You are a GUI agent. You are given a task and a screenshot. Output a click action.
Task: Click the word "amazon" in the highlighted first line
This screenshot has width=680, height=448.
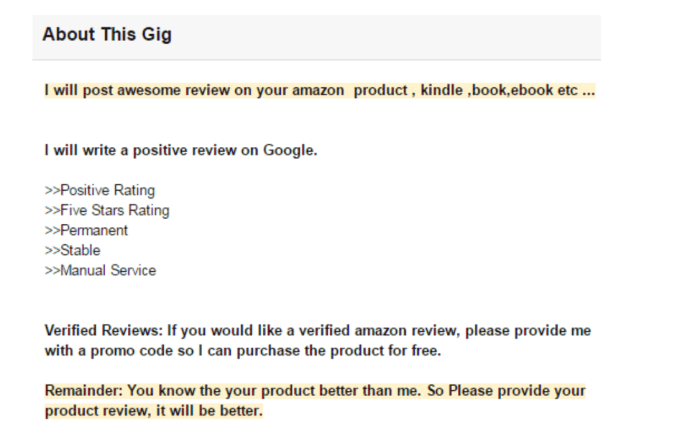click(x=314, y=90)
